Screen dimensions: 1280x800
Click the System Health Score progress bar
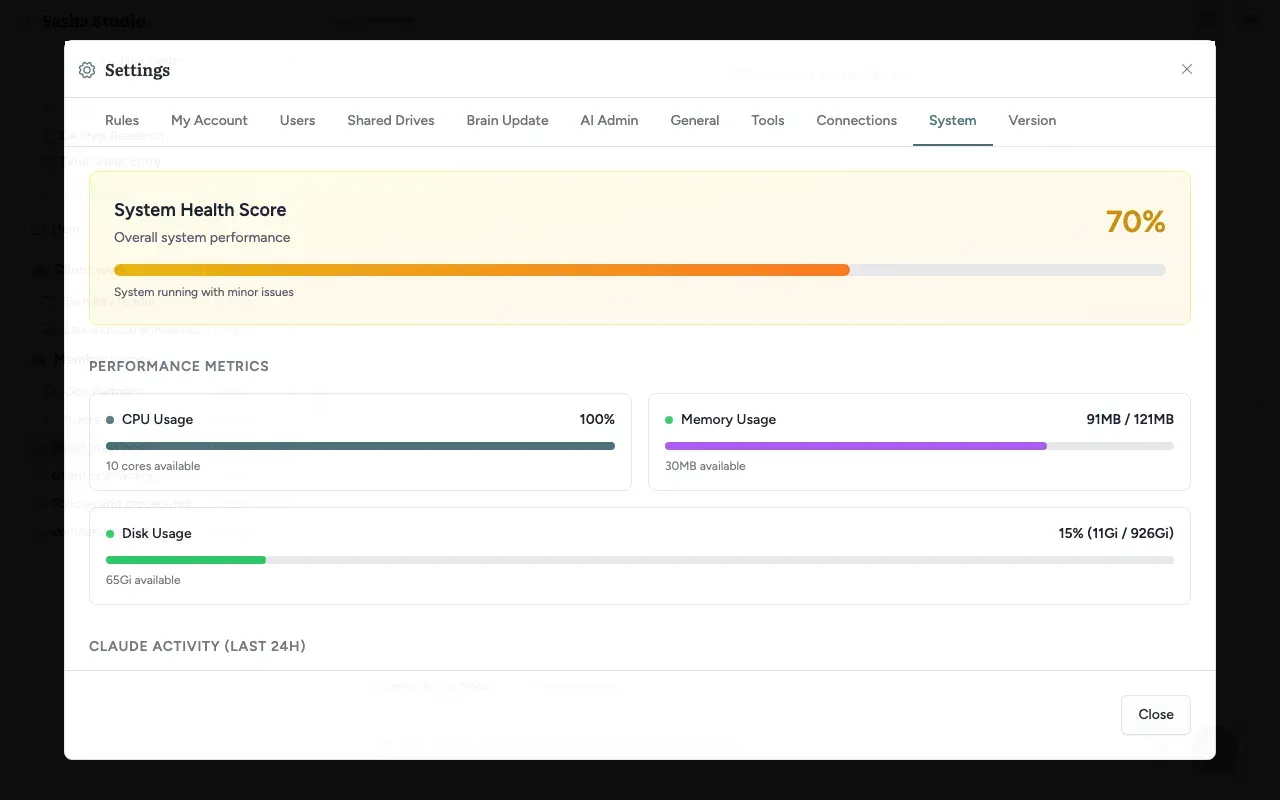click(640, 270)
